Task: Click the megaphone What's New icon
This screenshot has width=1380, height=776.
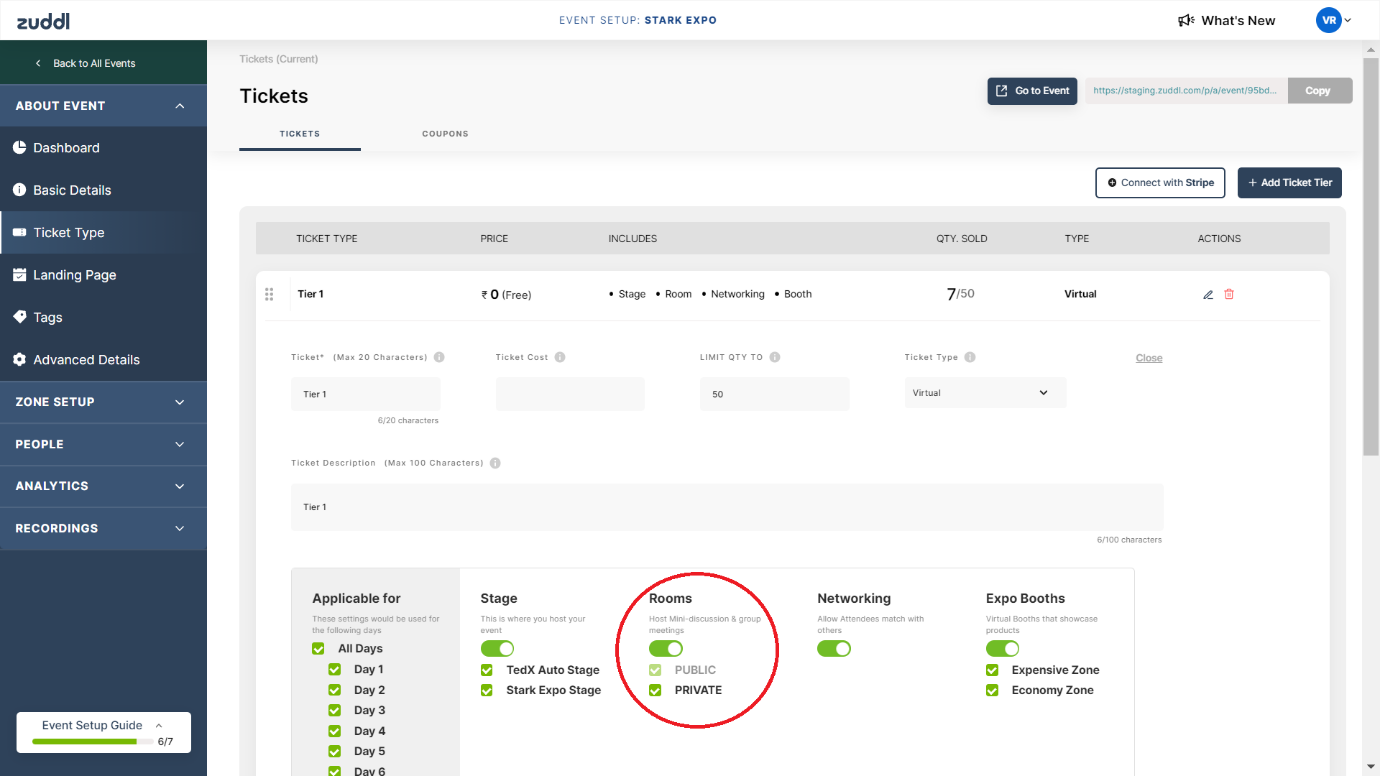Action: pos(1186,20)
